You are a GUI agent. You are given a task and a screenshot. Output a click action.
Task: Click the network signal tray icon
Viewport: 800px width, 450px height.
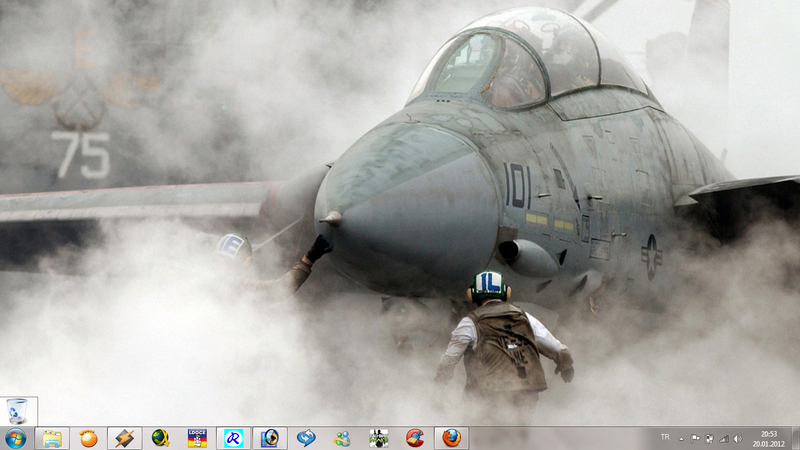pyautogui.click(x=722, y=438)
